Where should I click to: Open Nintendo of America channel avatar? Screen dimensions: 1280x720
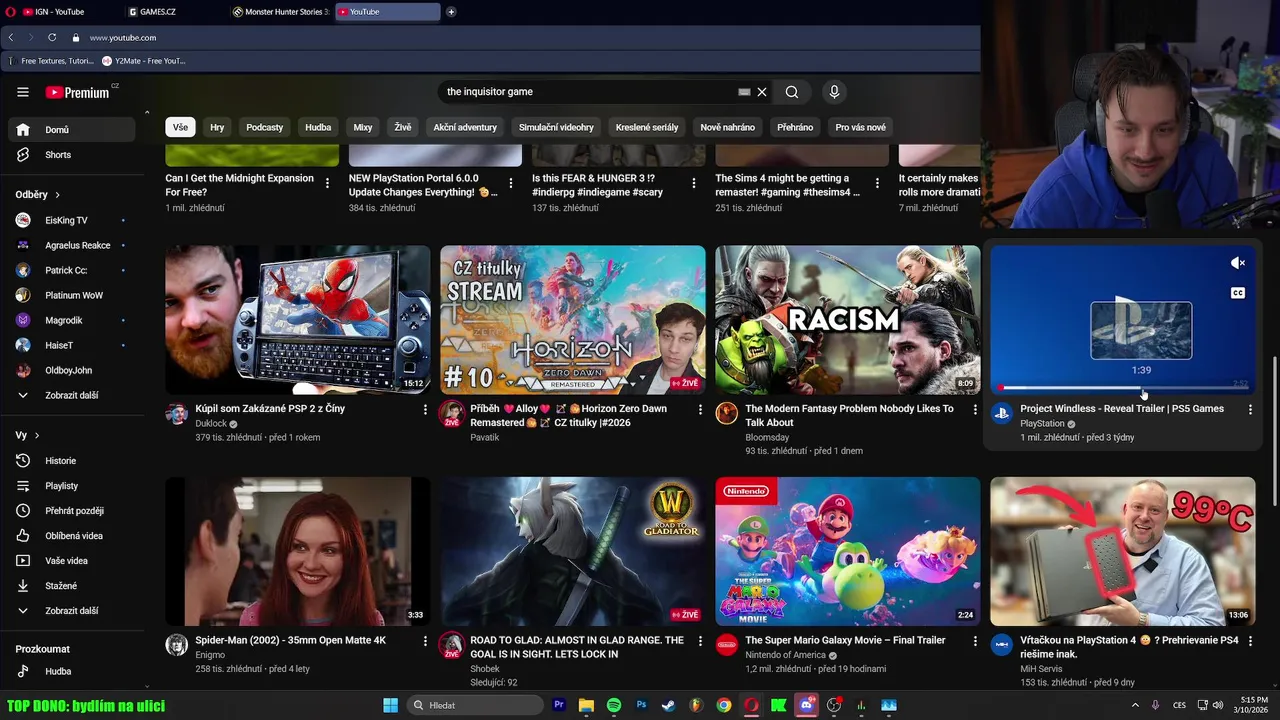pyautogui.click(x=727, y=645)
